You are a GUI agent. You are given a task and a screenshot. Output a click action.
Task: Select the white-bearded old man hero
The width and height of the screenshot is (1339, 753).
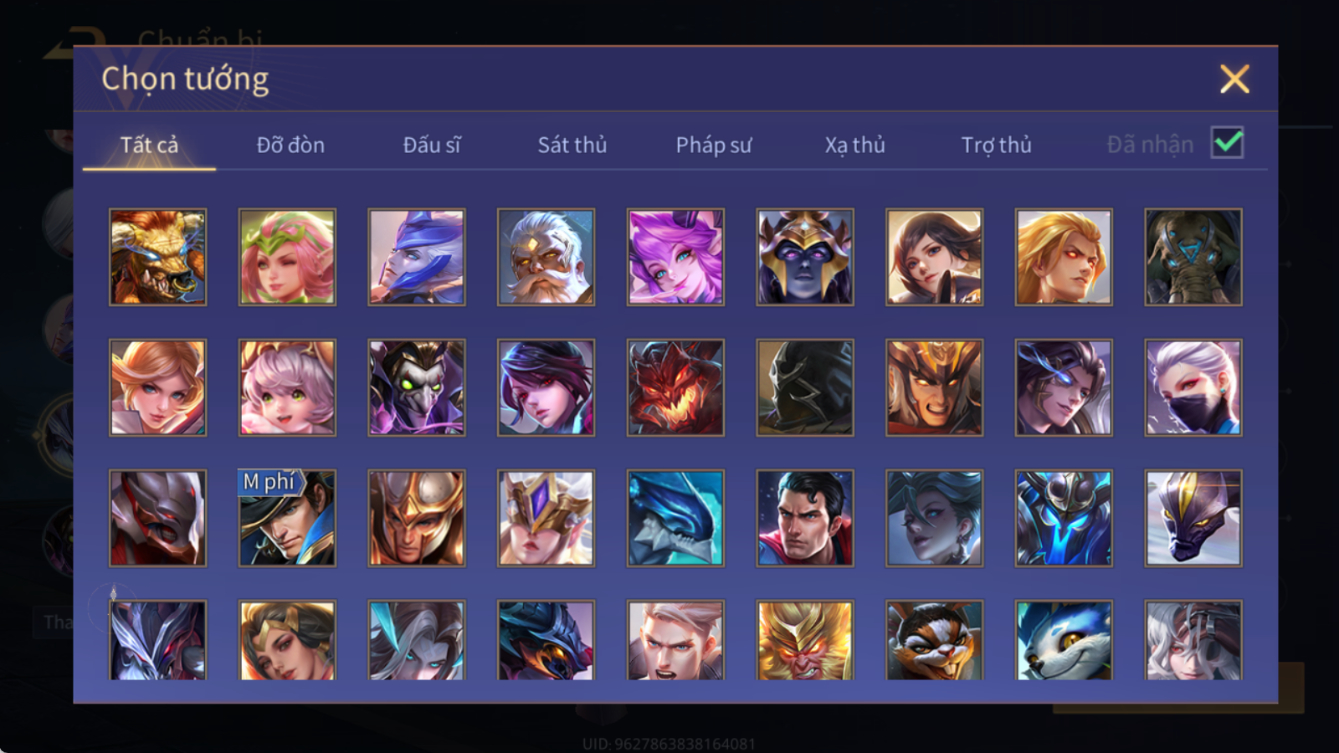[546, 257]
